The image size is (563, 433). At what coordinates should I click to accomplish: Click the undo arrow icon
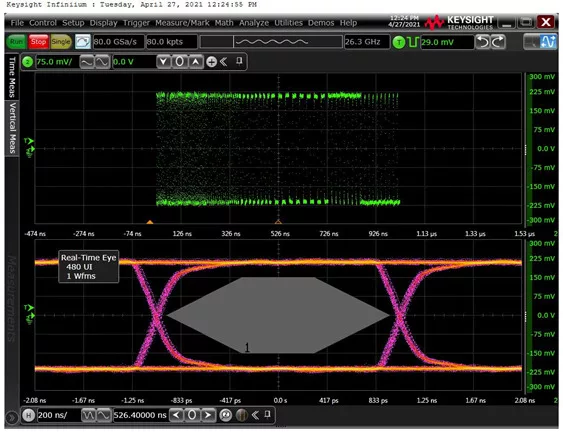tap(483, 42)
